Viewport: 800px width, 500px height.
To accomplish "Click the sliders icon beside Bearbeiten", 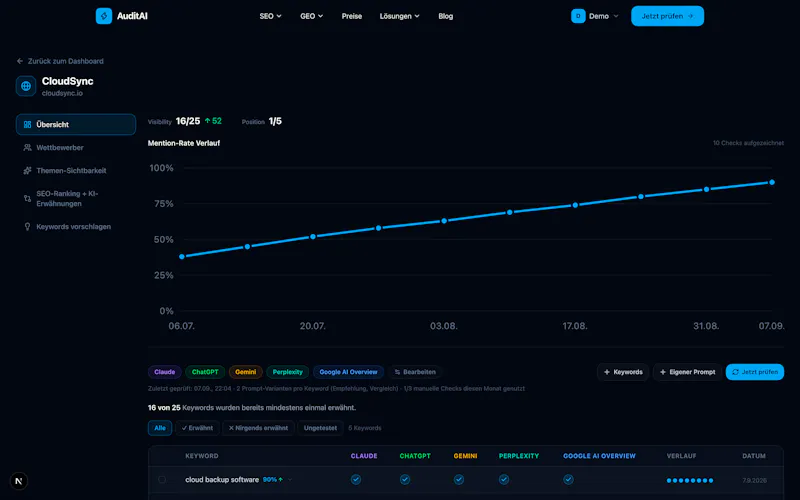I will (x=397, y=372).
